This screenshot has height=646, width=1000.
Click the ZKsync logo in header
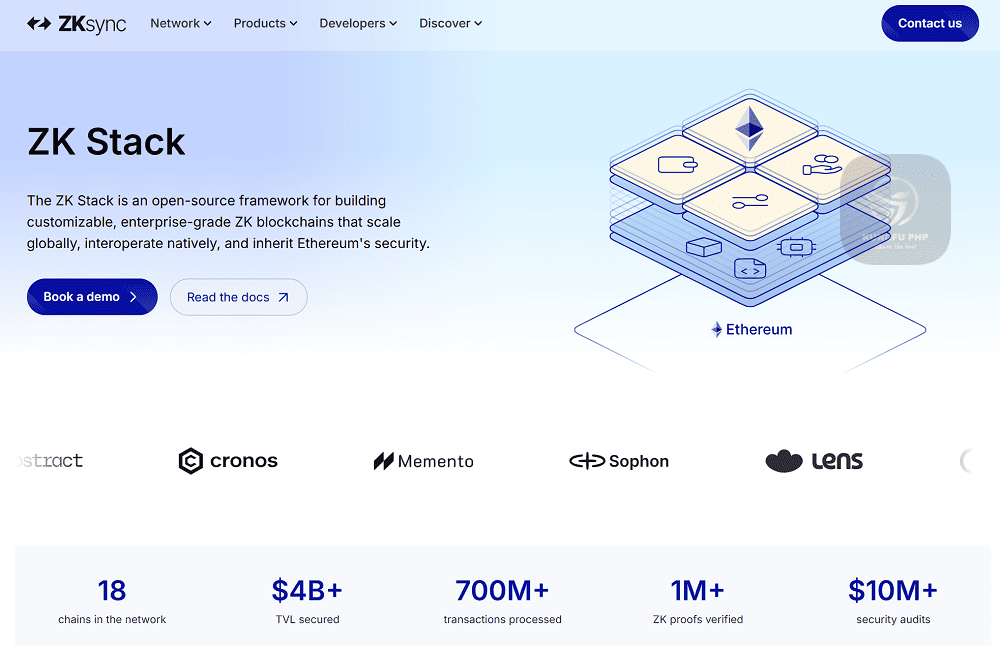[77, 24]
